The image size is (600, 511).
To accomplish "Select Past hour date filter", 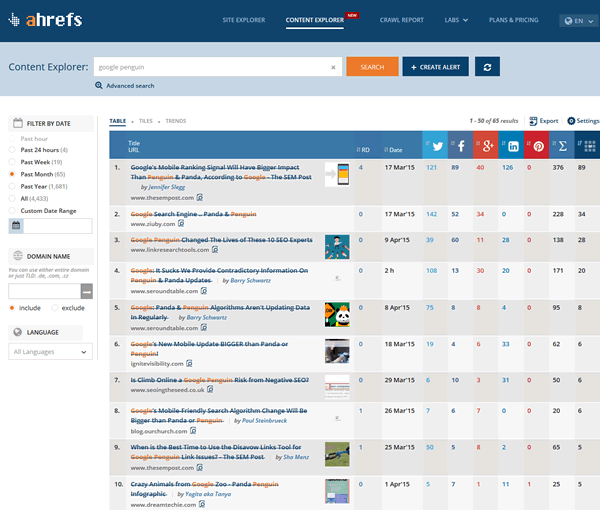I will pyautogui.click(x=12, y=139).
